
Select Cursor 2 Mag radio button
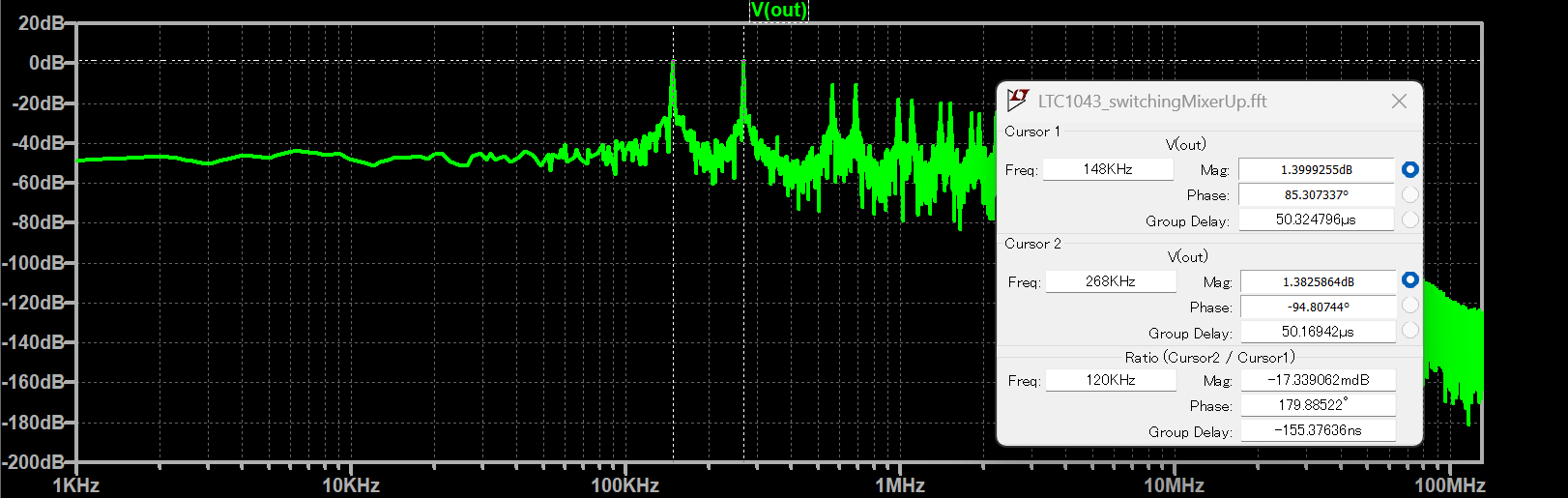pyautogui.click(x=1409, y=279)
